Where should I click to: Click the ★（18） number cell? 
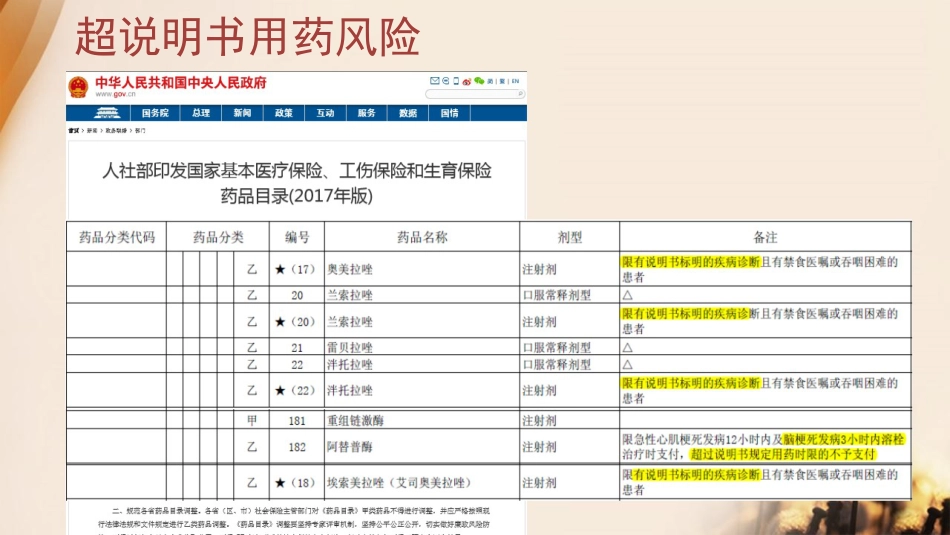tap(296, 483)
